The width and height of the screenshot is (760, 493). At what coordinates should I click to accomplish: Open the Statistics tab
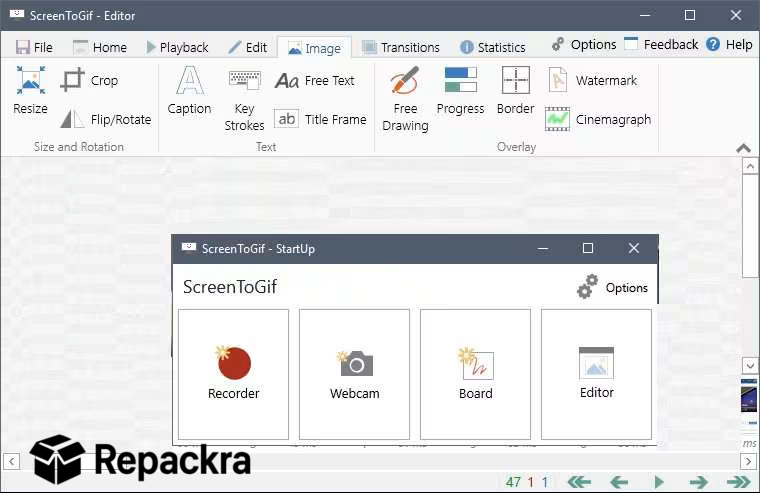click(492, 48)
